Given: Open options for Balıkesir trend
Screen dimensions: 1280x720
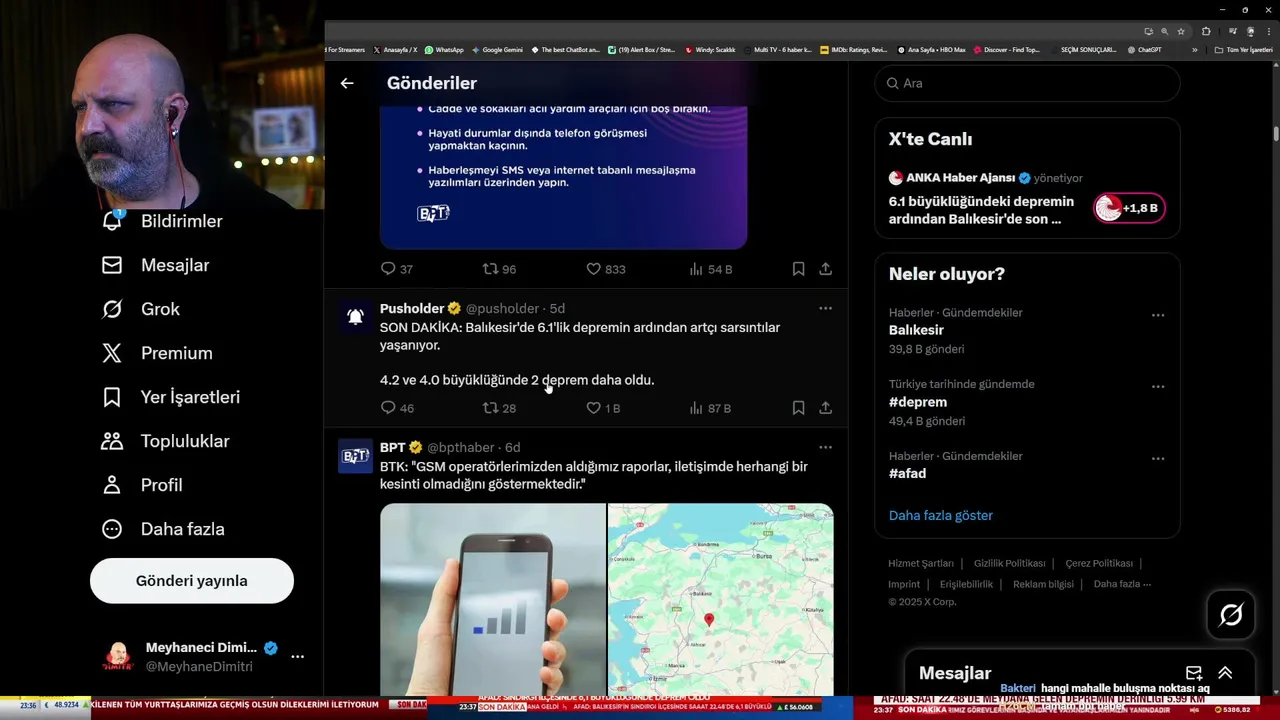Looking at the screenshot, I should pos(1158,315).
